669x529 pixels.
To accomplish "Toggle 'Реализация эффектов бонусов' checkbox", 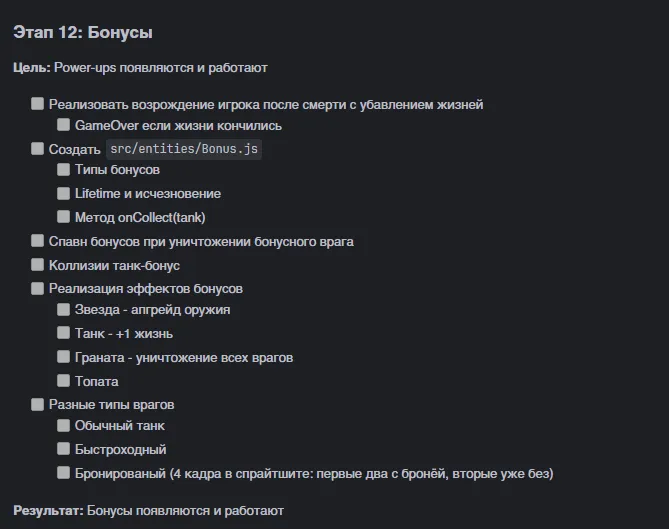I will tap(38, 288).
